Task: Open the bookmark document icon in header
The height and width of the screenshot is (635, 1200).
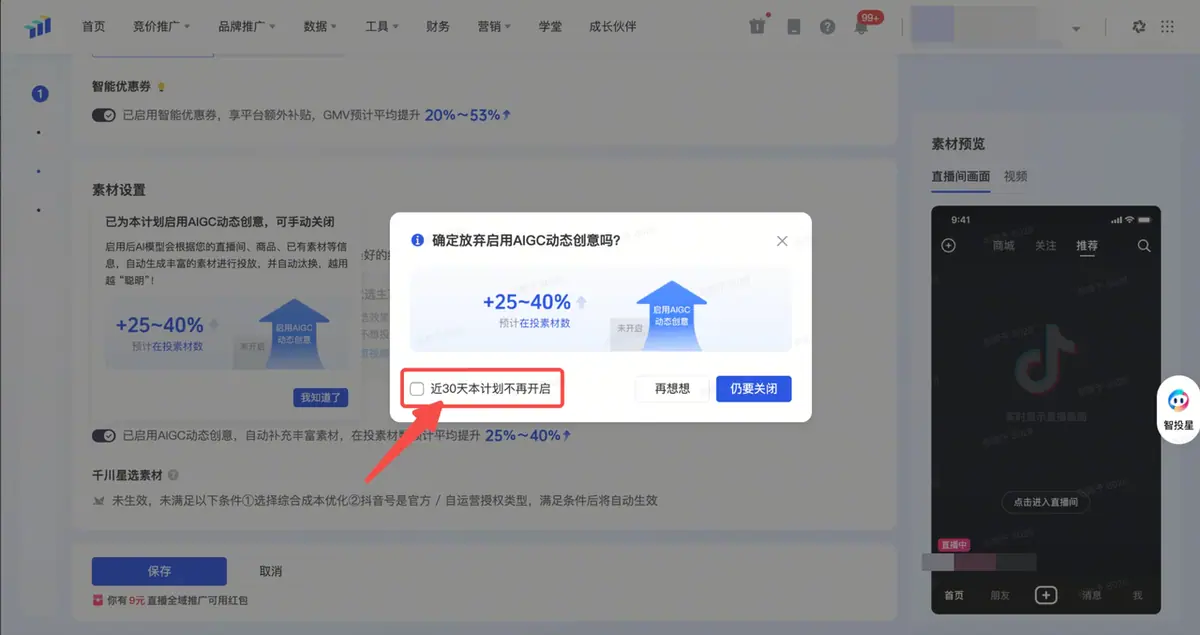Action: tap(793, 27)
